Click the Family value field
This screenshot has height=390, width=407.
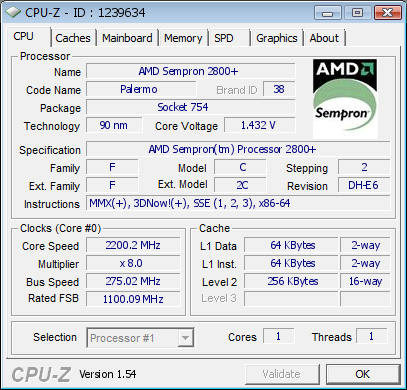(x=112, y=167)
